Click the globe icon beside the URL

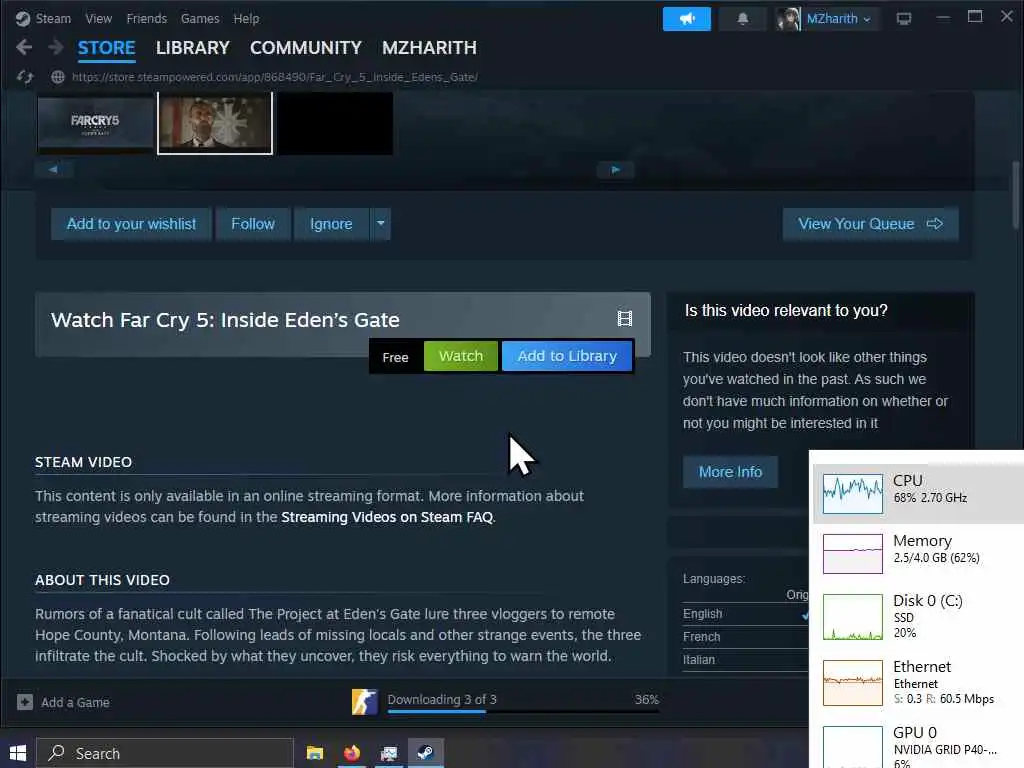pyautogui.click(x=58, y=77)
